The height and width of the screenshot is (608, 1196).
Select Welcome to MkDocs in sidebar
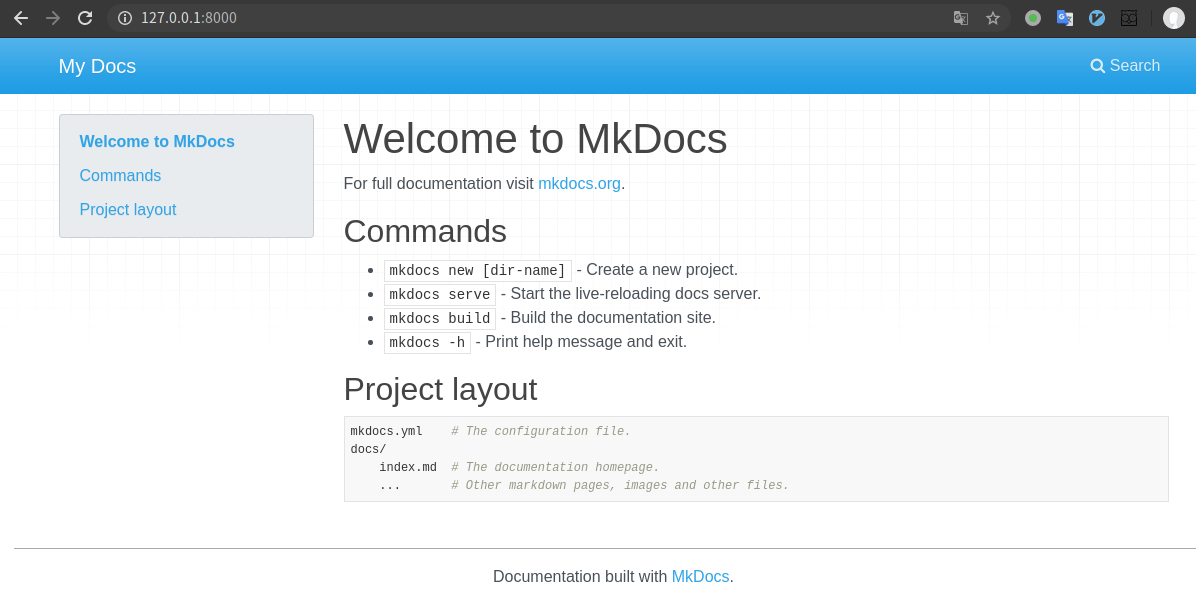[157, 142]
